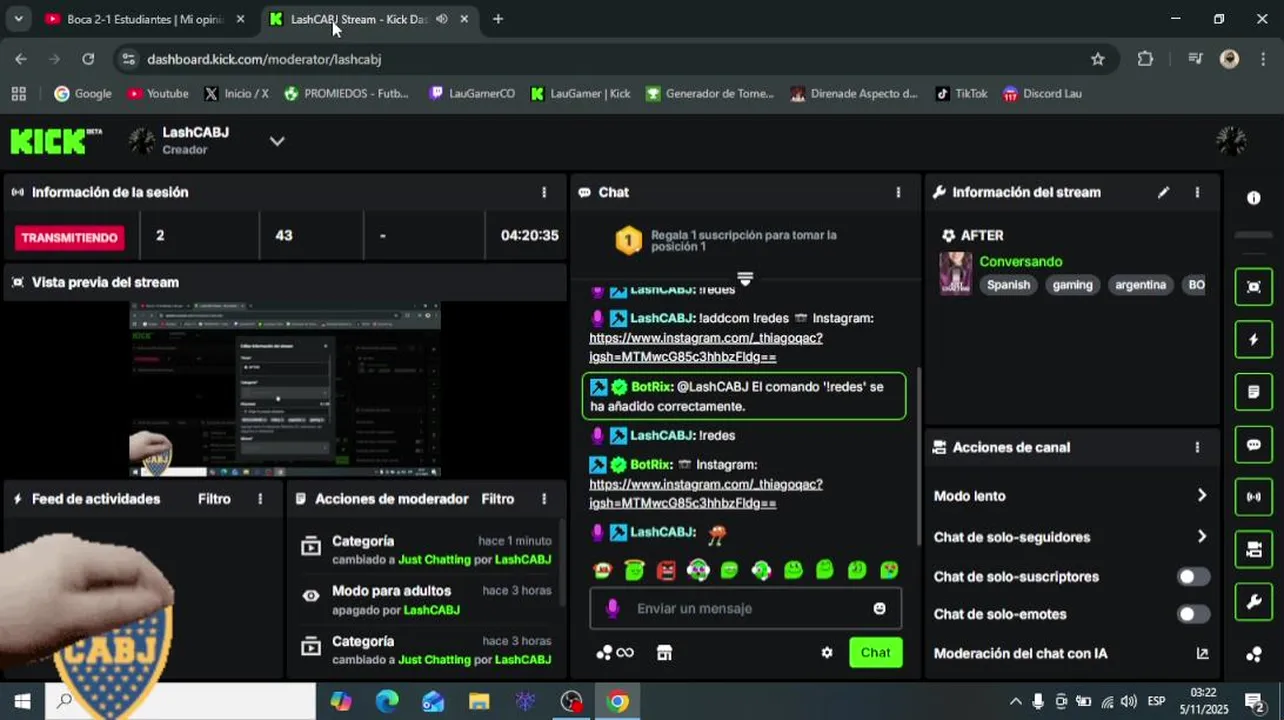The image size is (1284, 720).
Task: Open profile avatar at top right of dashboard
Action: click(x=1231, y=141)
